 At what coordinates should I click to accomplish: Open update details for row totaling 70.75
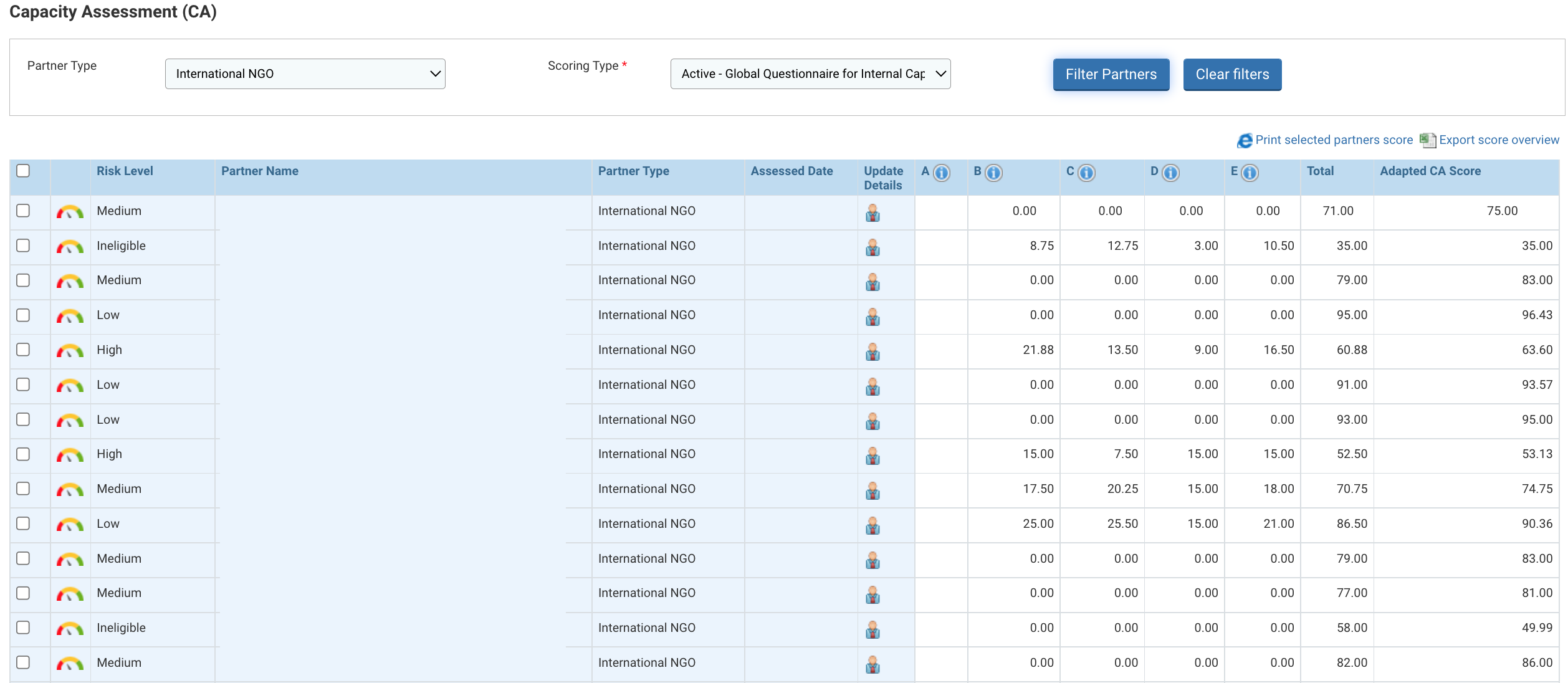coord(872,491)
